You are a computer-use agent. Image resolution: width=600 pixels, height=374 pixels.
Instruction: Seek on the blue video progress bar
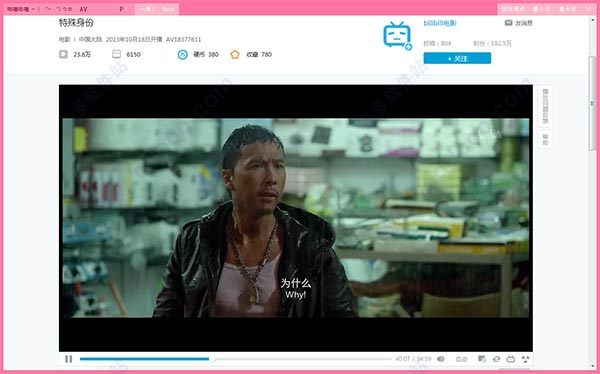point(235,359)
